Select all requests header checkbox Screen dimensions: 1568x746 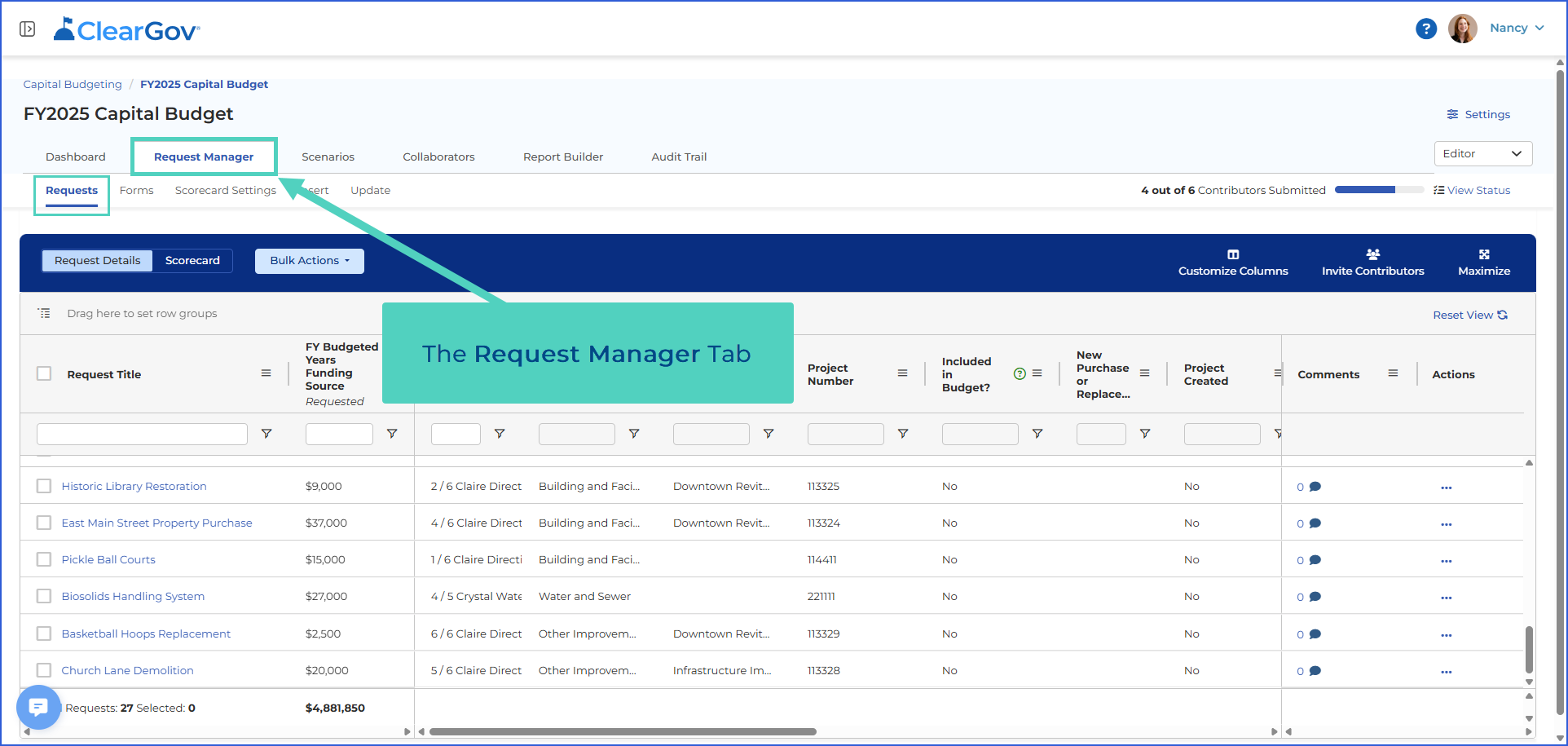[44, 373]
